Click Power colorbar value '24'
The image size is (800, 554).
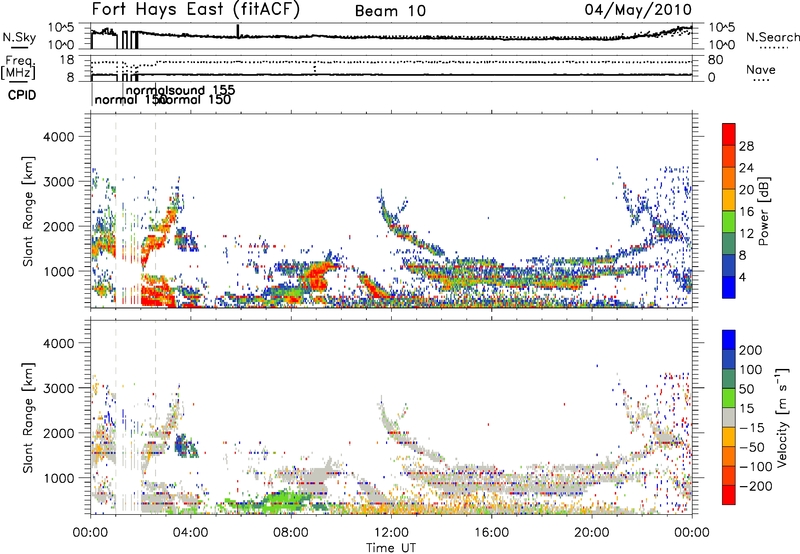pyautogui.click(x=746, y=168)
